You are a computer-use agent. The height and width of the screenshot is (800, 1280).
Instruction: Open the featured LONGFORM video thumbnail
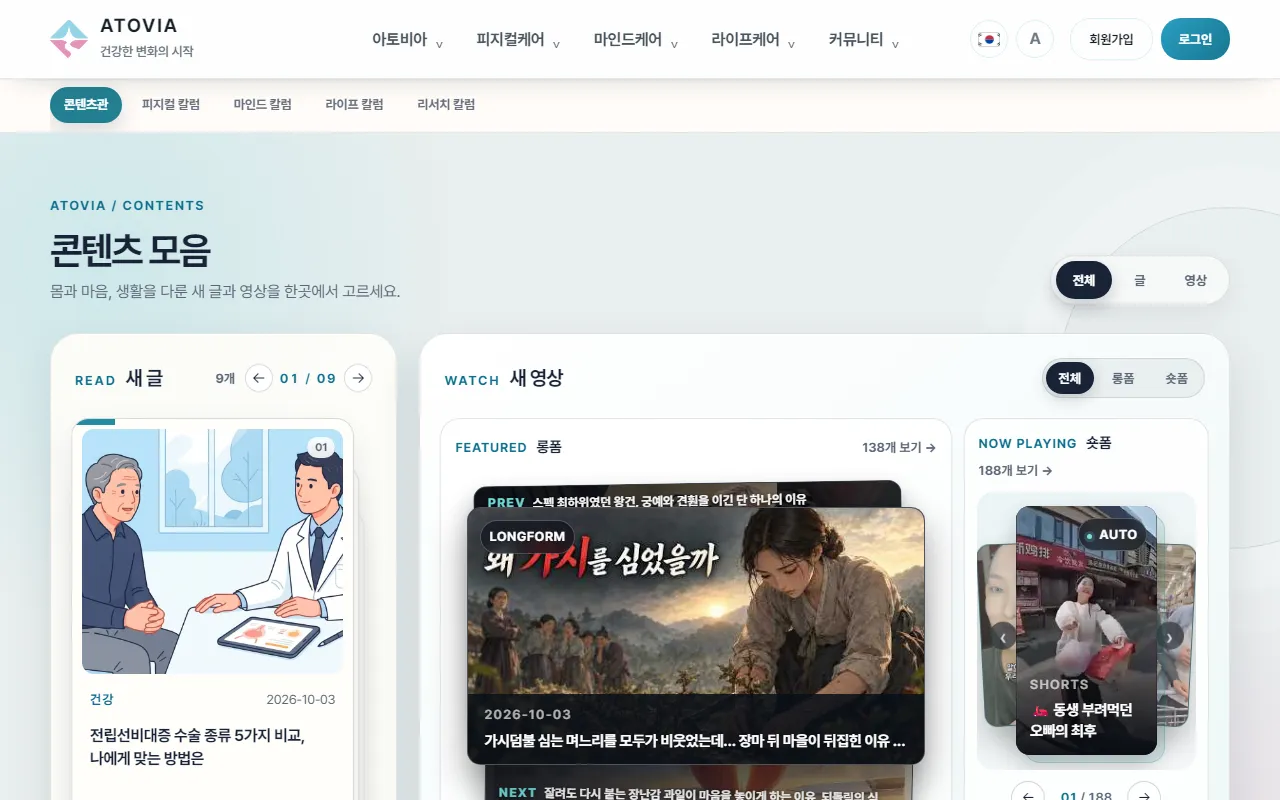coord(696,601)
